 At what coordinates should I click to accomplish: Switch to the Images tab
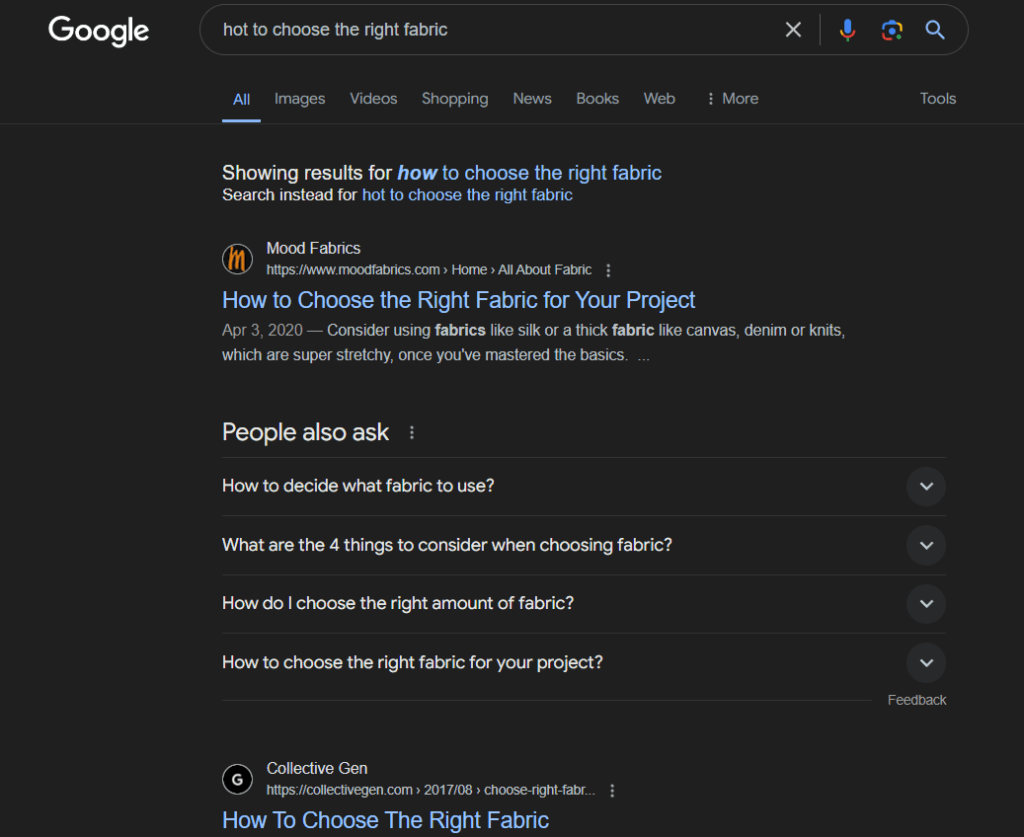click(299, 99)
